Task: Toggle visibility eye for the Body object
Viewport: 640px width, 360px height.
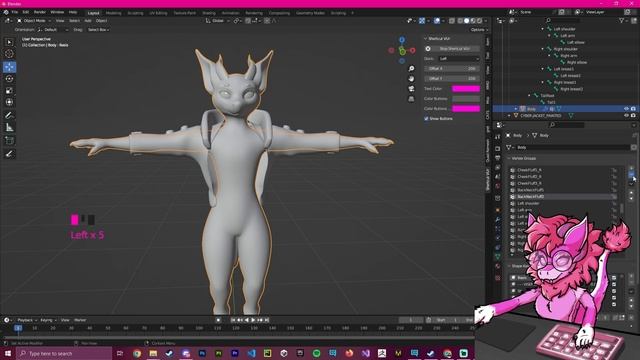Action: (626, 109)
